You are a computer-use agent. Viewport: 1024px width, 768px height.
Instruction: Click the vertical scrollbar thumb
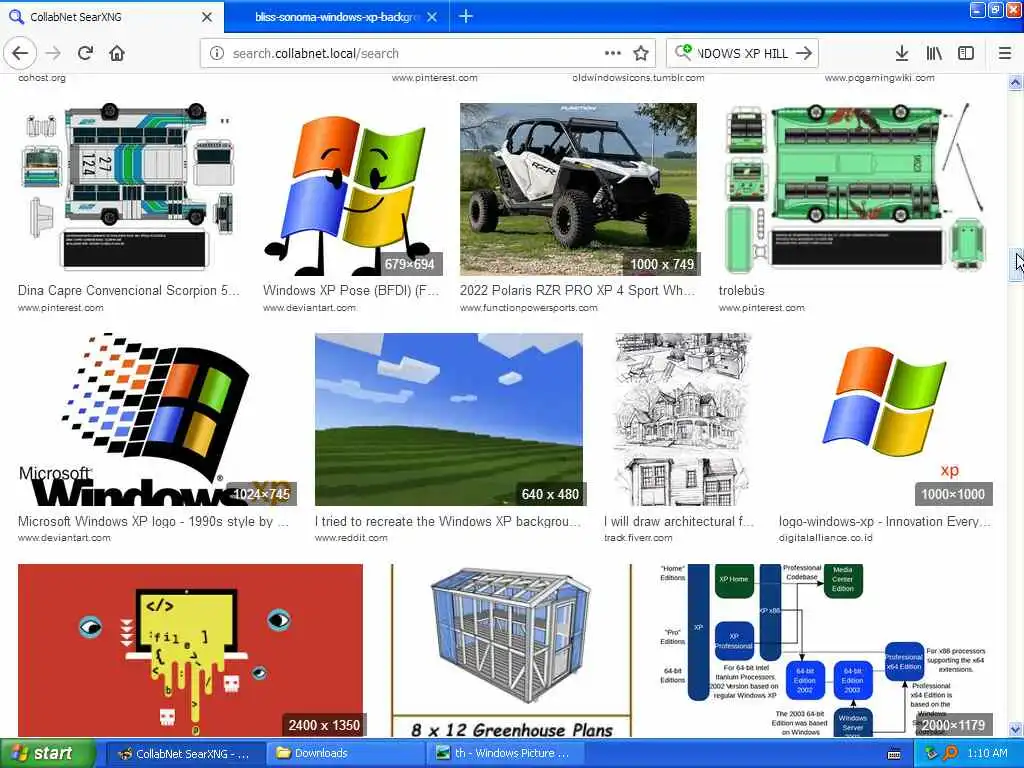(1015, 265)
